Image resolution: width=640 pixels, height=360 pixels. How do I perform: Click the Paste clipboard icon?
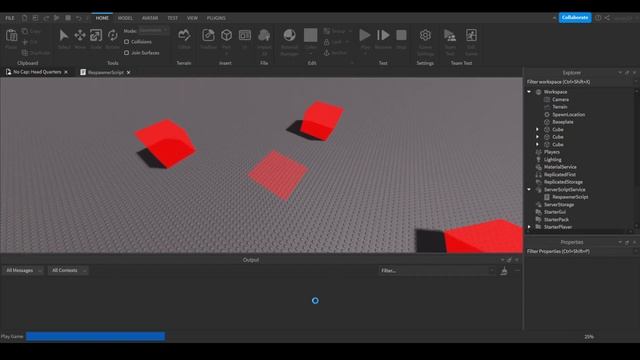coord(11,37)
